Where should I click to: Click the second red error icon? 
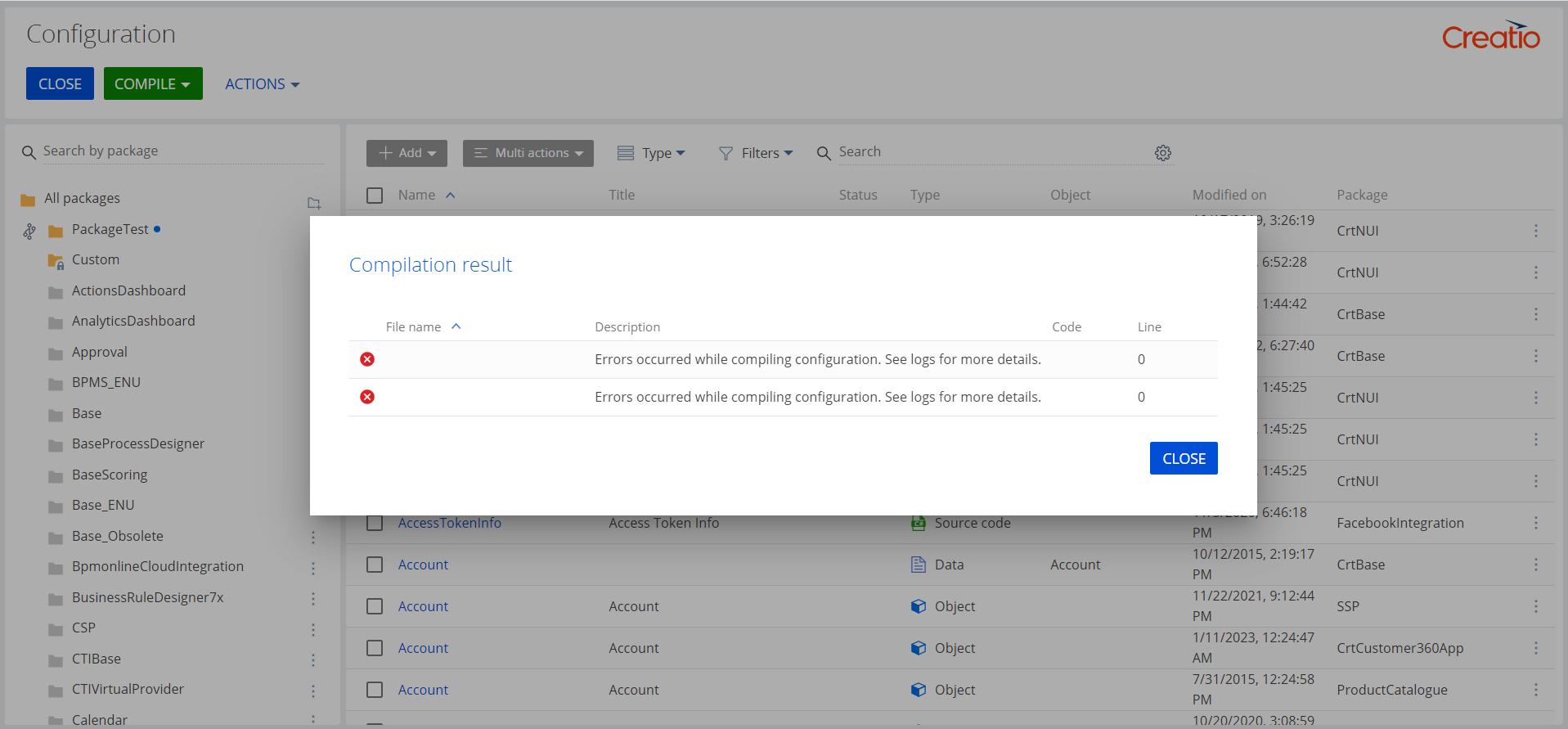[x=367, y=397]
